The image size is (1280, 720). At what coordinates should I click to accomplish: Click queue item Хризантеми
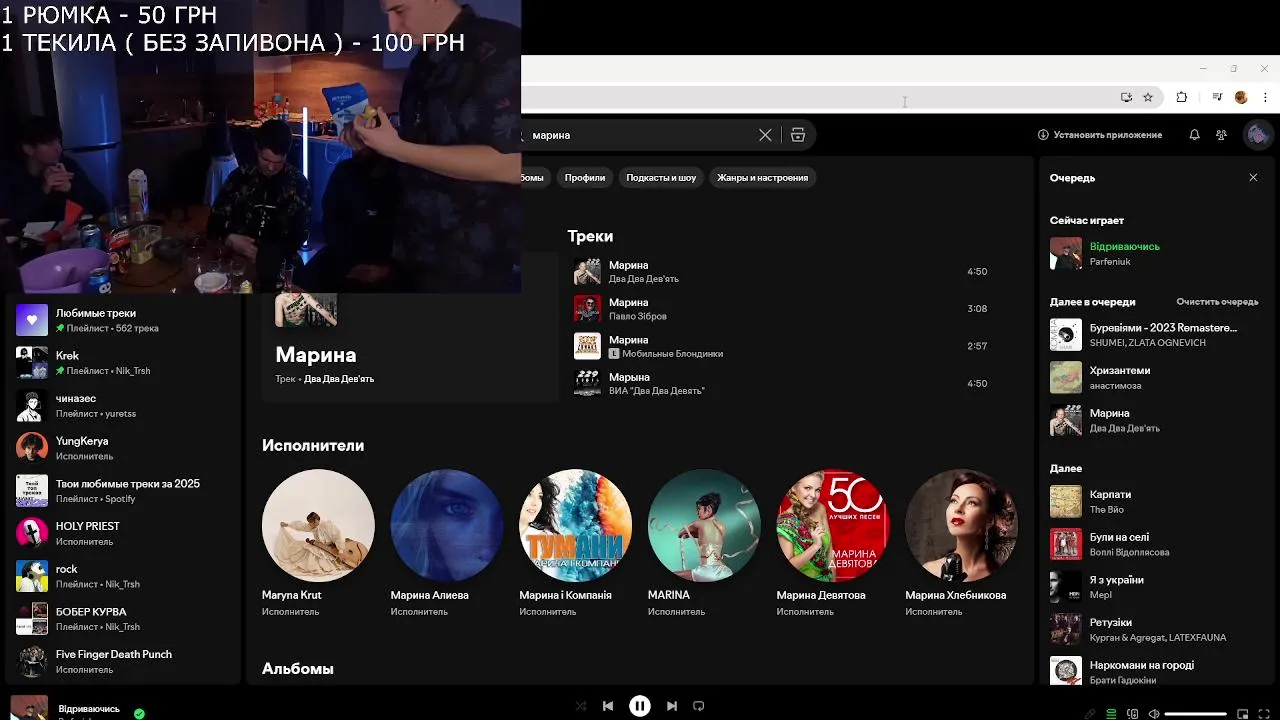[x=1154, y=377]
